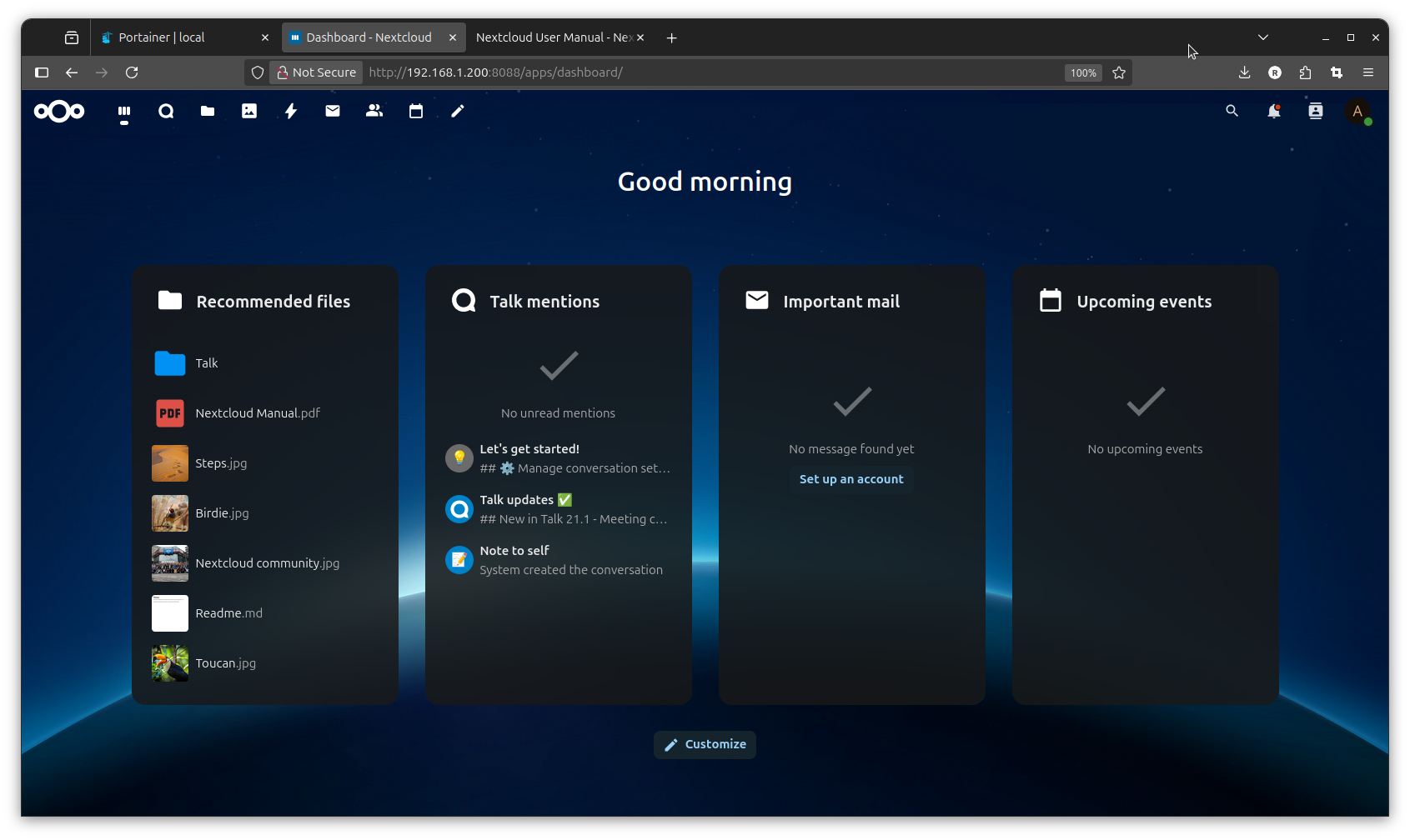This screenshot has height=840, width=1410.
Task: Open the Talk updates conversation
Action: pyautogui.click(x=558, y=509)
